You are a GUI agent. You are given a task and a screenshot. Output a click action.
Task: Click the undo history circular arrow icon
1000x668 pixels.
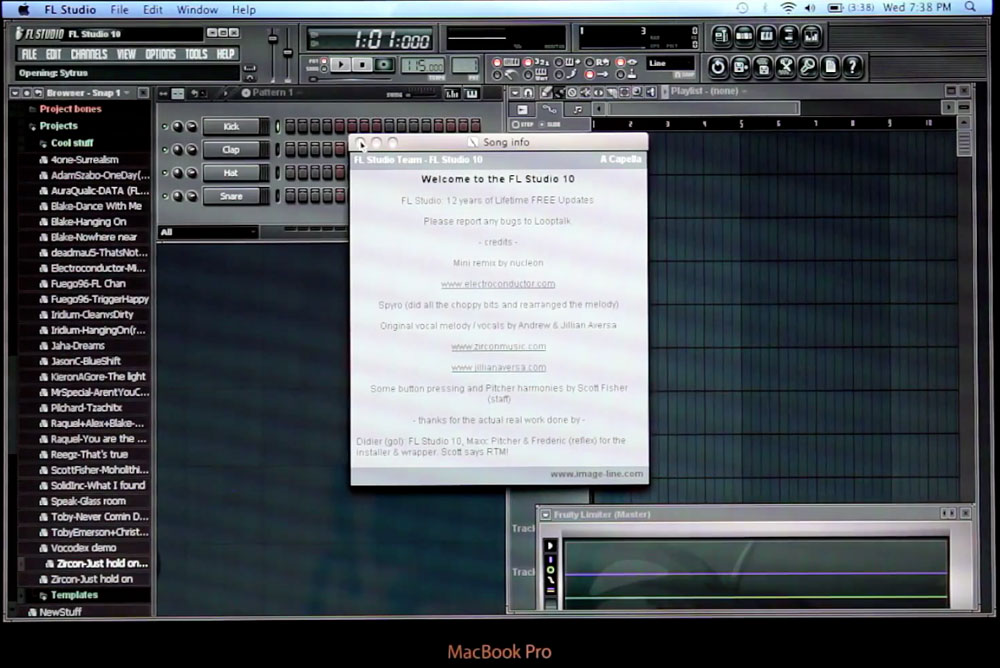click(x=717, y=66)
